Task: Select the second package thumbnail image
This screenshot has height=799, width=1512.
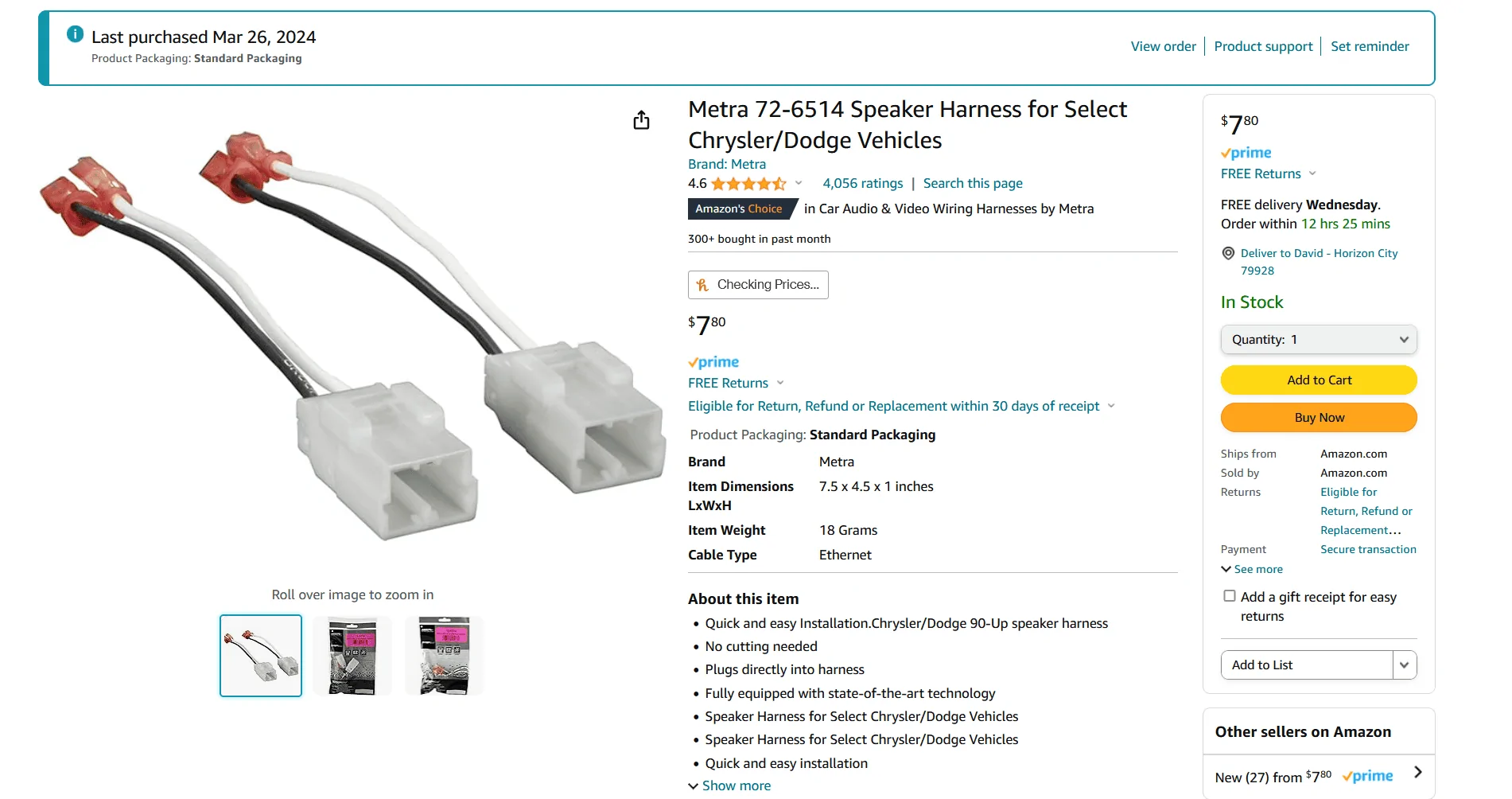Action: coord(352,656)
